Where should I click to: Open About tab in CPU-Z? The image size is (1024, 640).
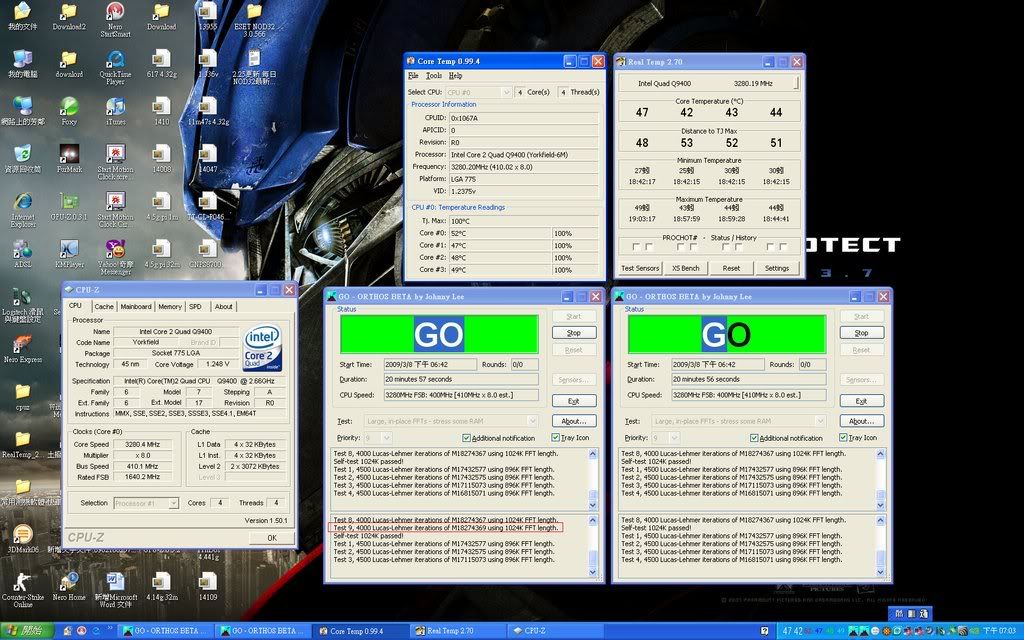click(x=223, y=306)
